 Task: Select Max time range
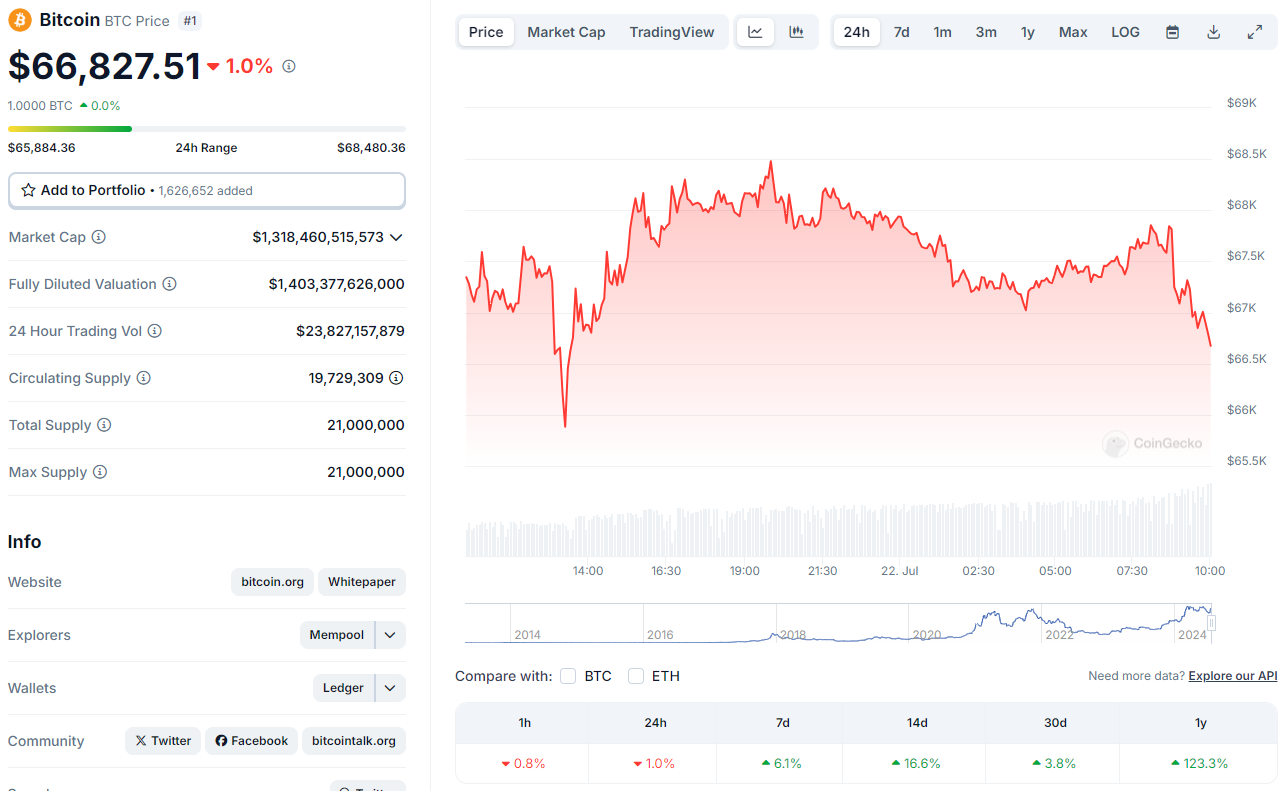point(1073,32)
